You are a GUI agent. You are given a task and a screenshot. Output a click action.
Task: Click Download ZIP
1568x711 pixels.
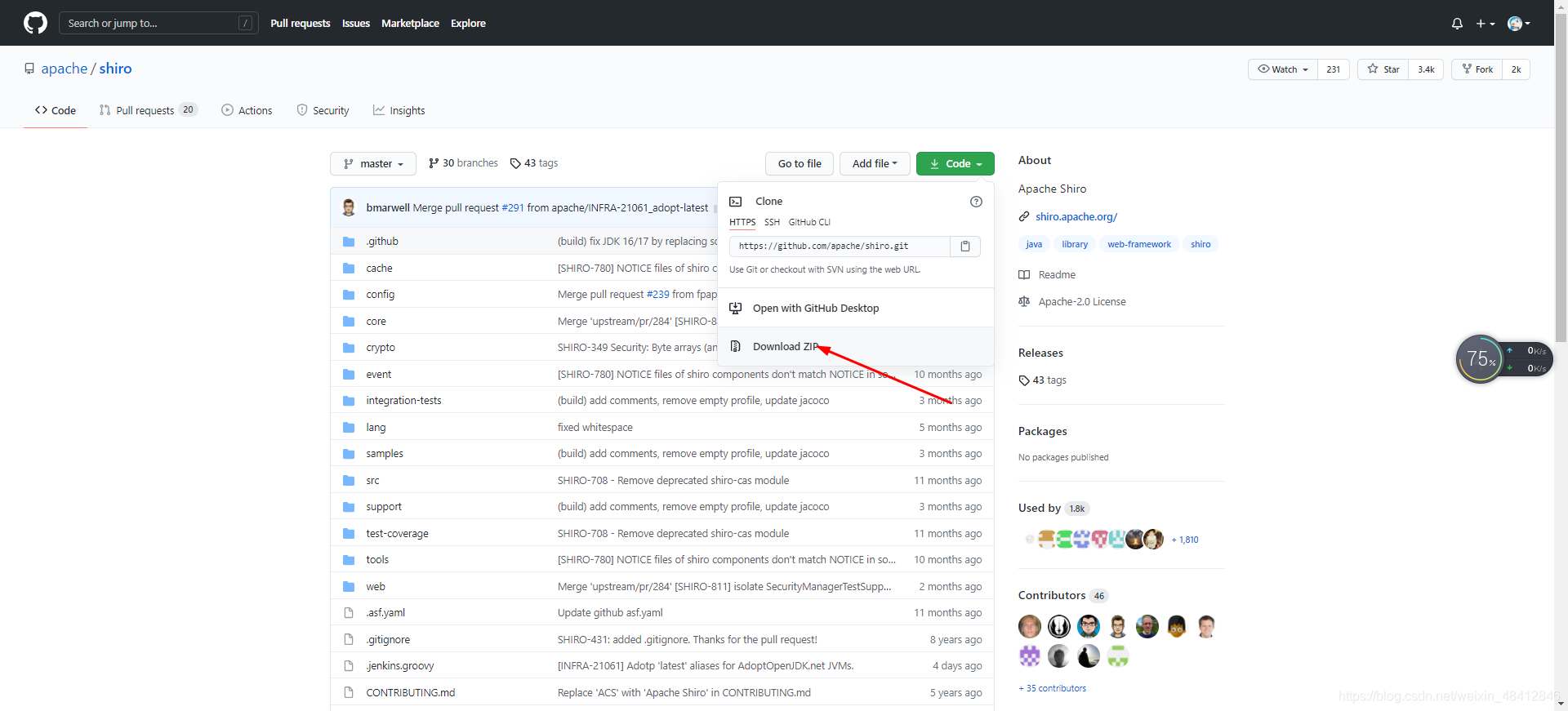click(855, 346)
